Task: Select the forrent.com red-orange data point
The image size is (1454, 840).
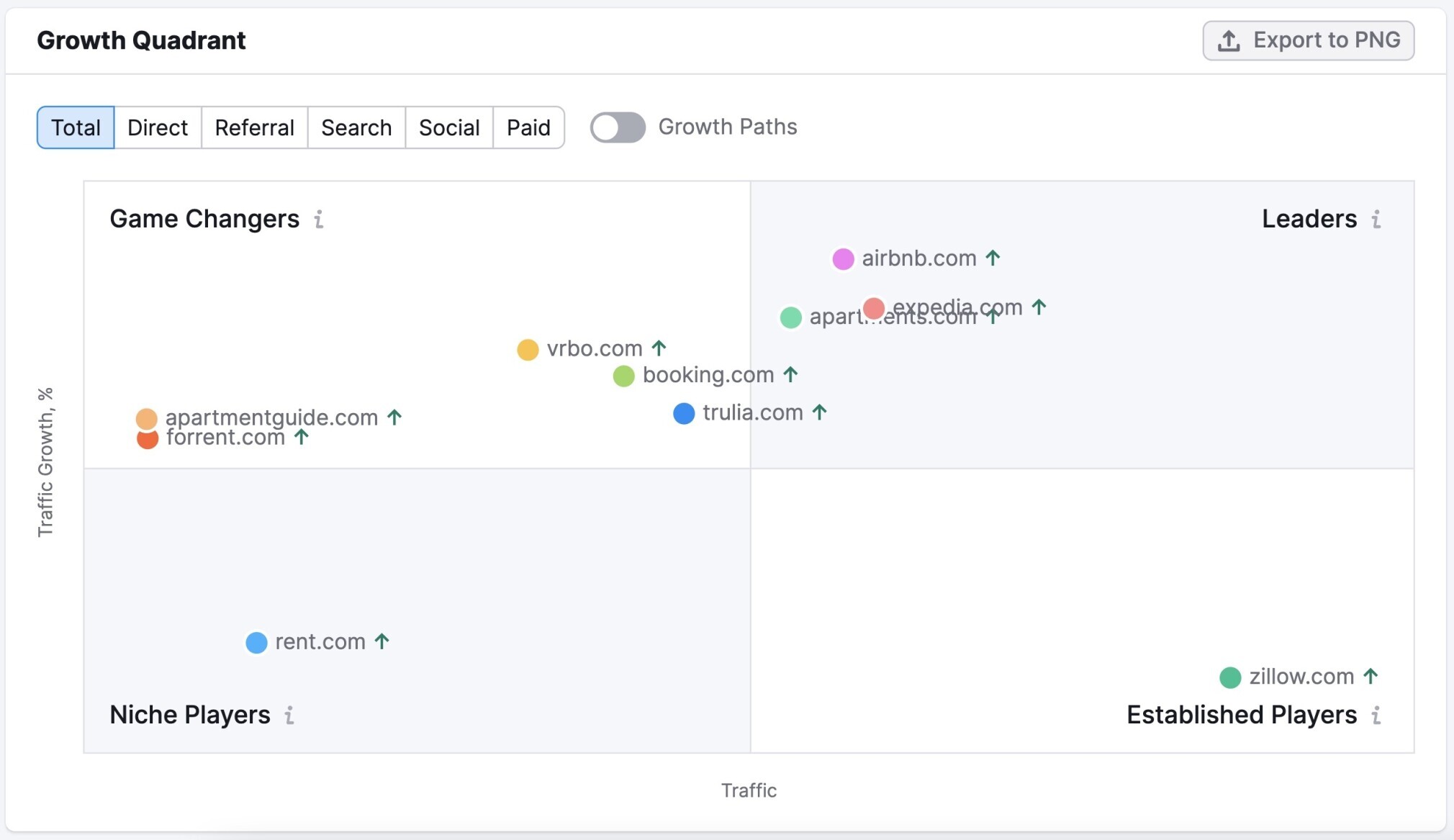Action: 148,440
